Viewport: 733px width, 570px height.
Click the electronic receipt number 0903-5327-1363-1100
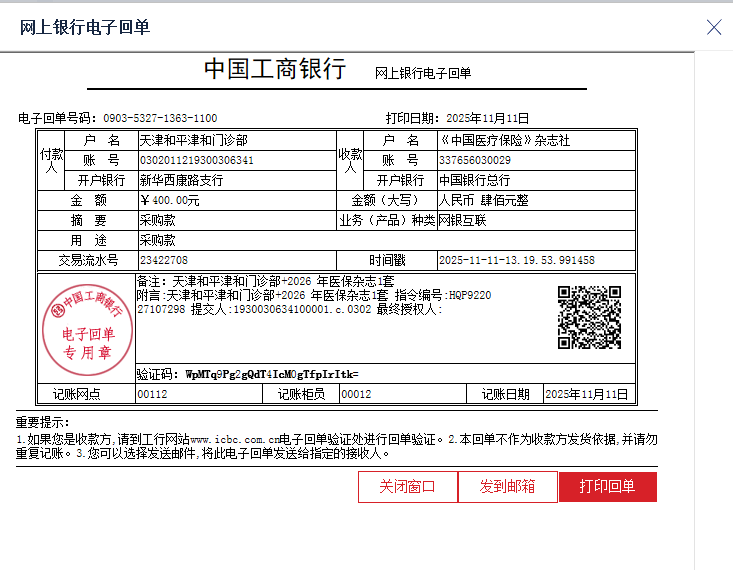click(159, 118)
